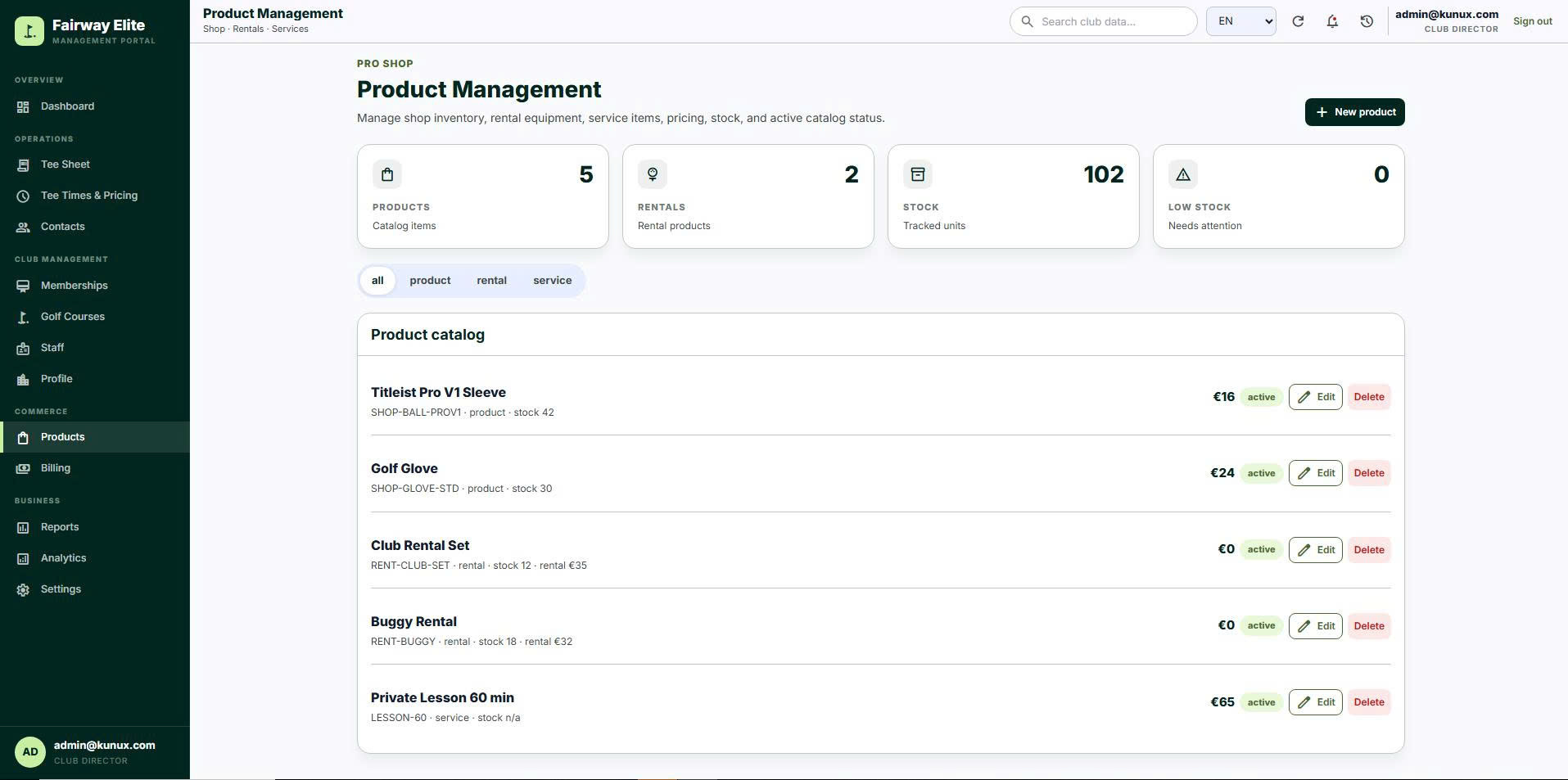
Task: Open Contacts from the sidebar
Action: pyautogui.click(x=95, y=227)
